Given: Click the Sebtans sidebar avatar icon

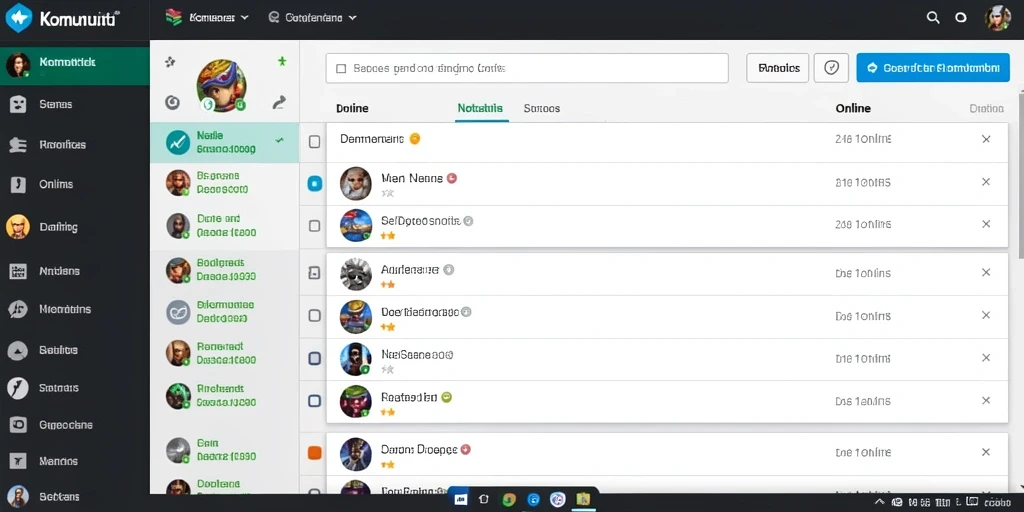Looking at the screenshot, I should click(18, 496).
